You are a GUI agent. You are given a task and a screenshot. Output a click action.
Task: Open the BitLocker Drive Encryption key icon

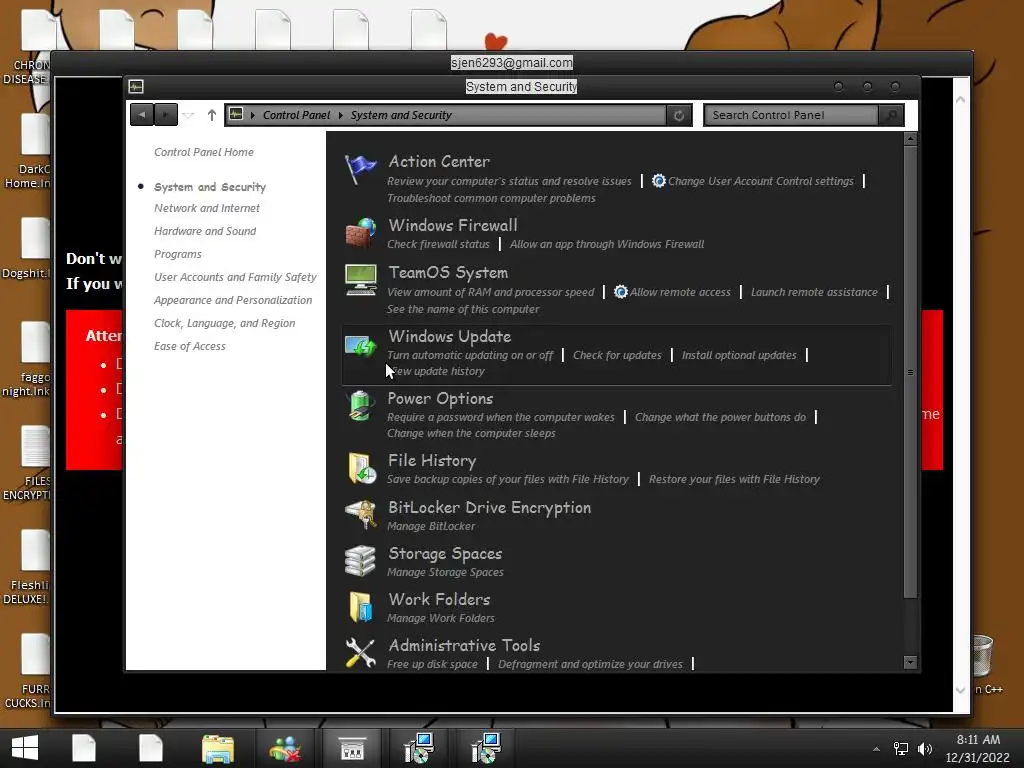click(x=360, y=515)
